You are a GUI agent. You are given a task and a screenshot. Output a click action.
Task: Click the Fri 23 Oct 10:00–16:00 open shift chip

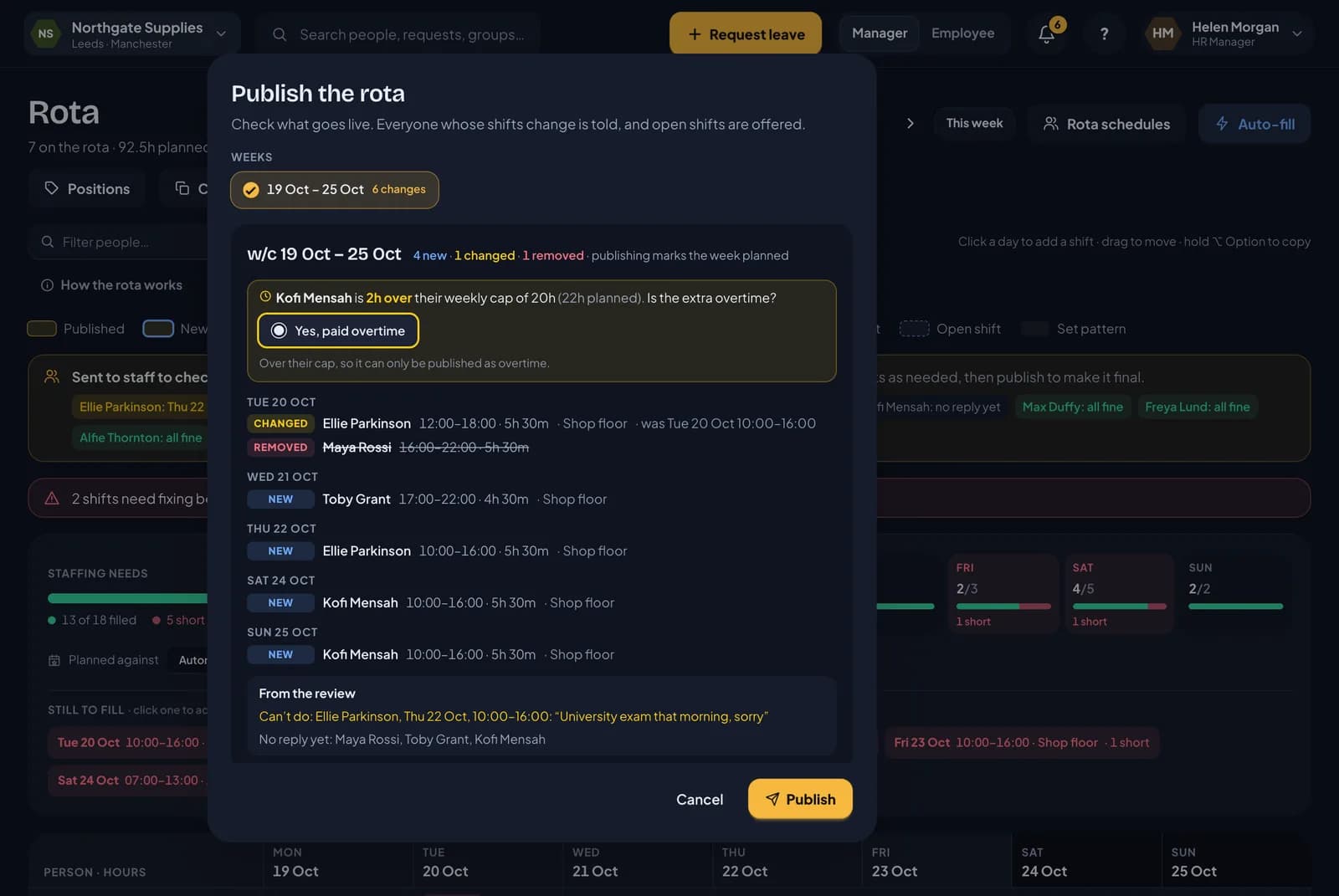click(x=1021, y=743)
